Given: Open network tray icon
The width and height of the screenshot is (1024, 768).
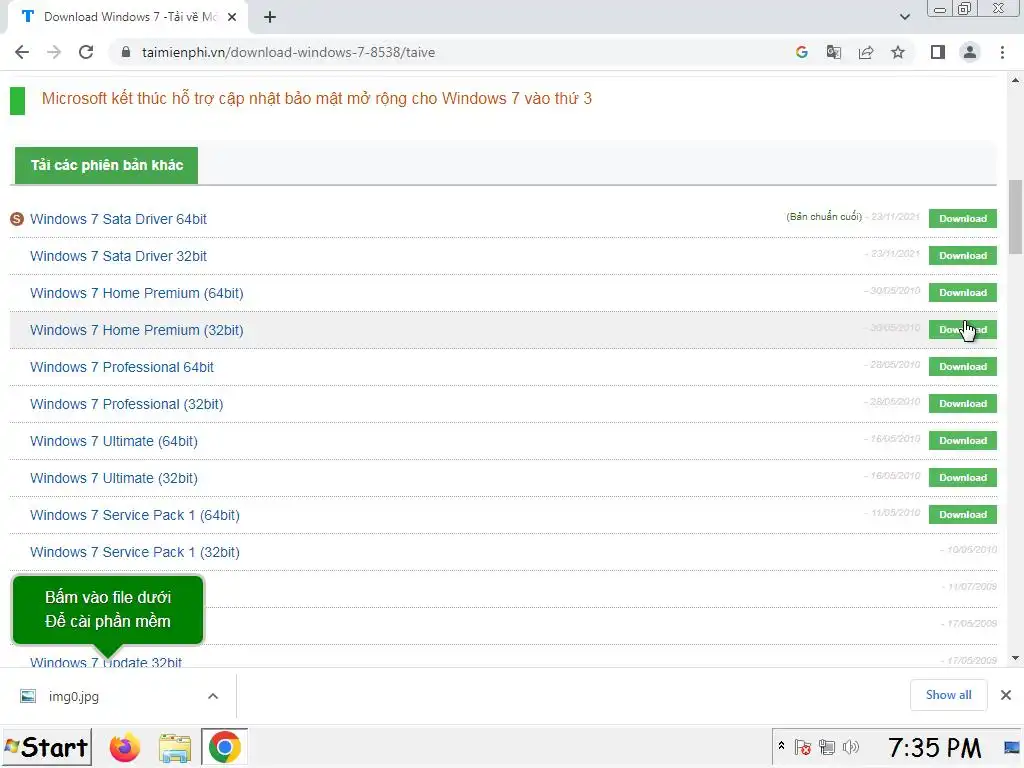Looking at the screenshot, I should (x=827, y=747).
